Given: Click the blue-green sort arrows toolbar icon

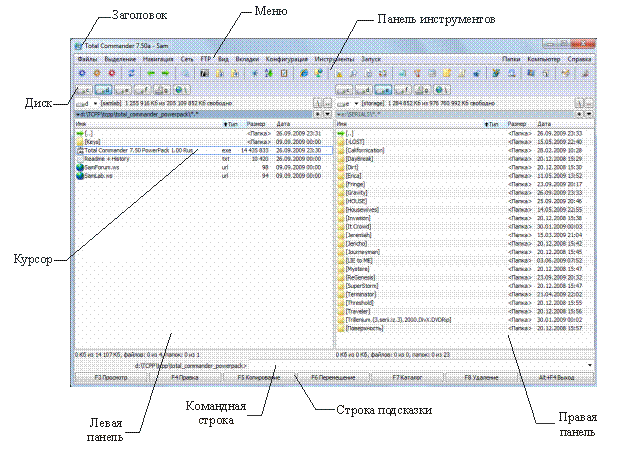Looking at the screenshot, I should pyautogui.click(x=269, y=73).
